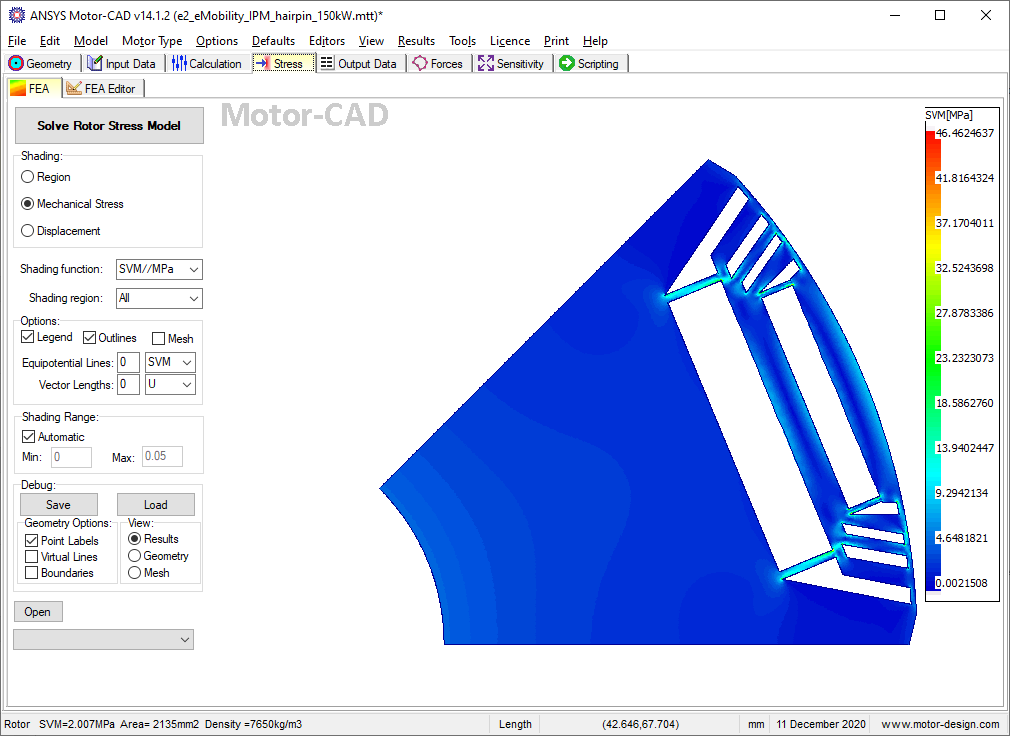Click the shading range Max field
The image size is (1010, 736).
[x=162, y=457]
